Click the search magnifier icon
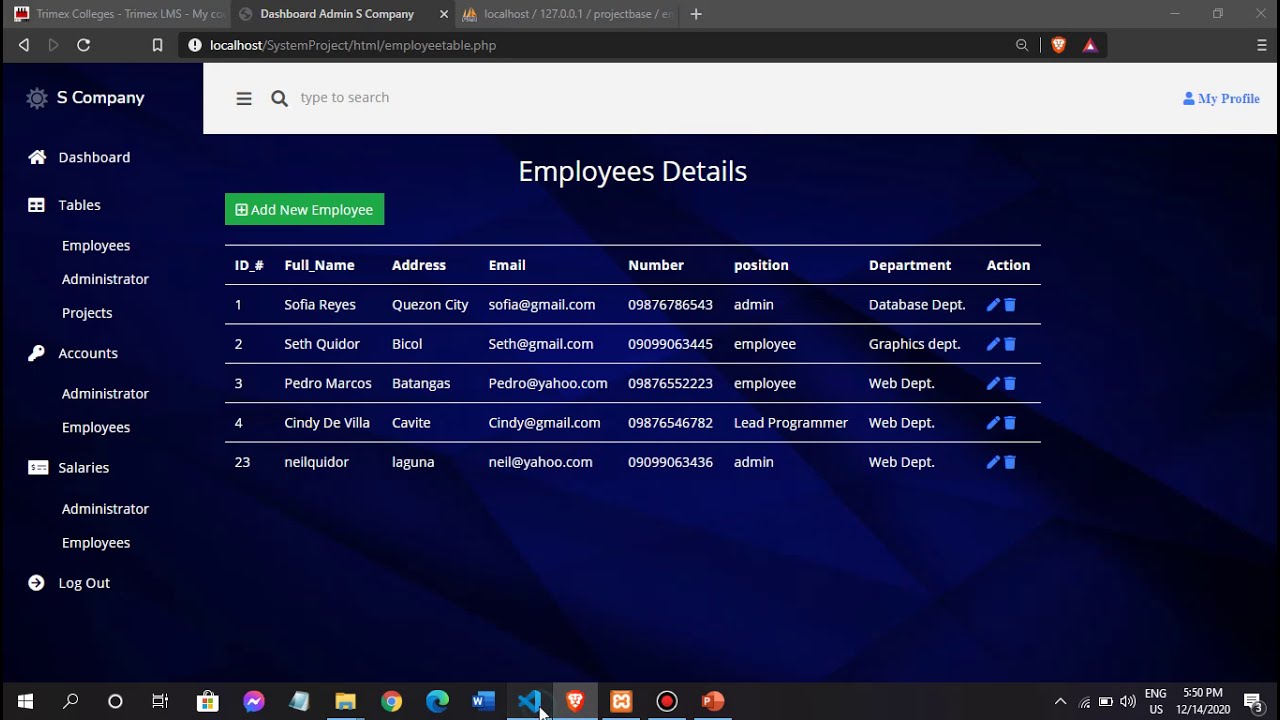This screenshot has height=720, width=1280. 280,98
